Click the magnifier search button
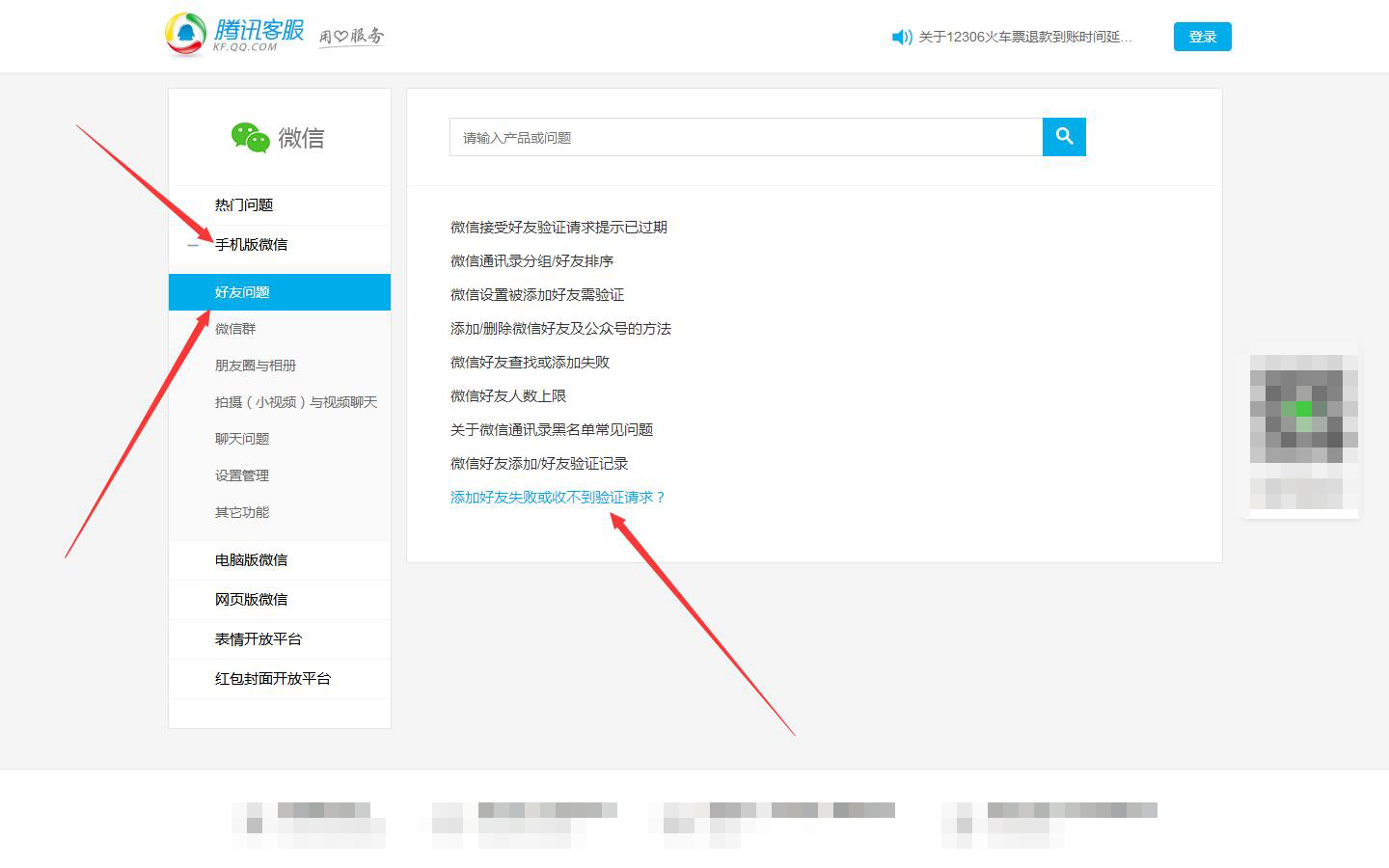Viewport: 1389px width, 868px height. tap(1064, 137)
